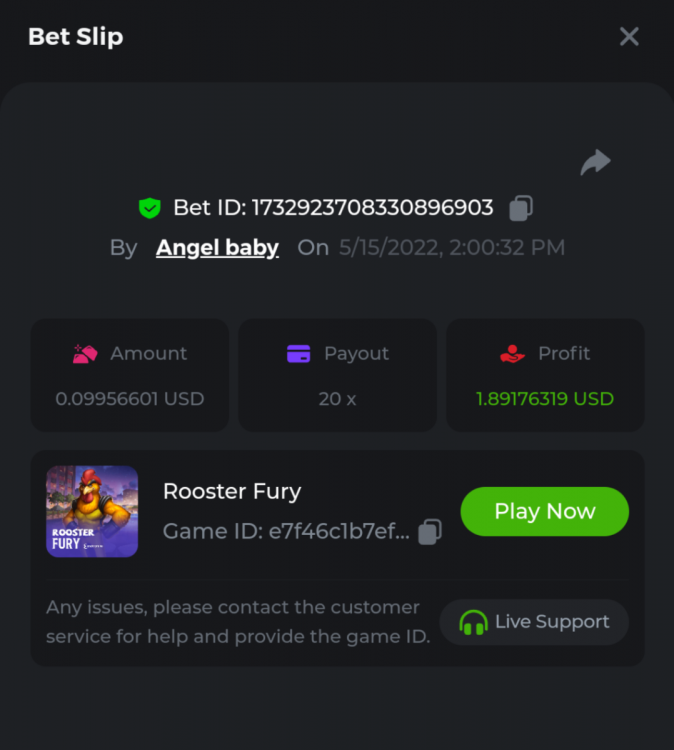674x750 pixels.
Task: Click the Amount money icon
Action: (x=84, y=354)
